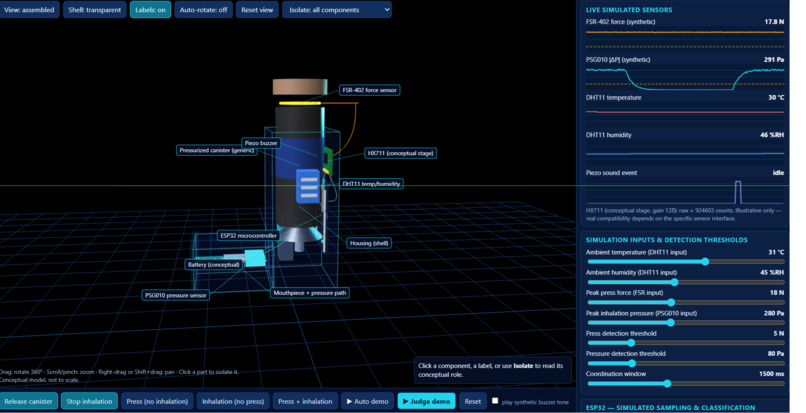Click the Stop inhalation button

coord(89,401)
